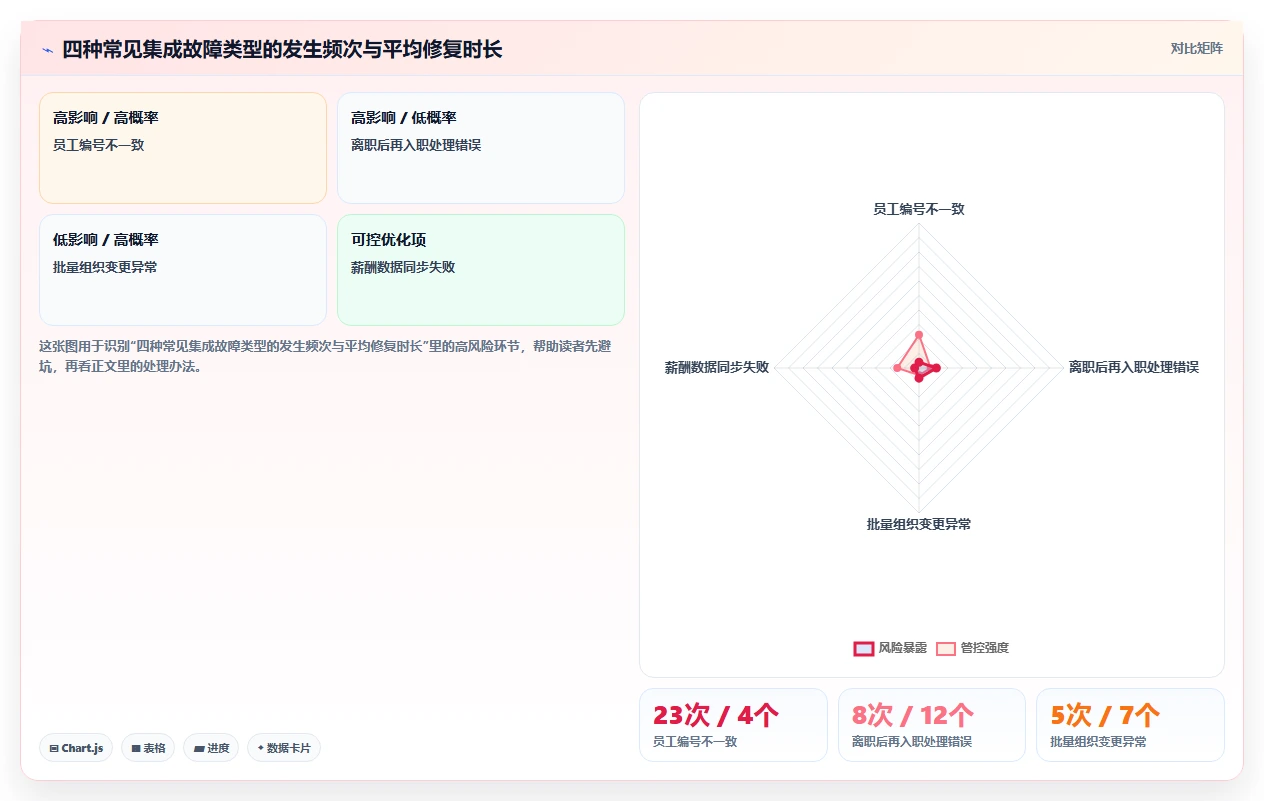Click radar axis label 离职后再入职处理错误
The height and width of the screenshot is (801, 1264).
pyautogui.click(x=1134, y=367)
